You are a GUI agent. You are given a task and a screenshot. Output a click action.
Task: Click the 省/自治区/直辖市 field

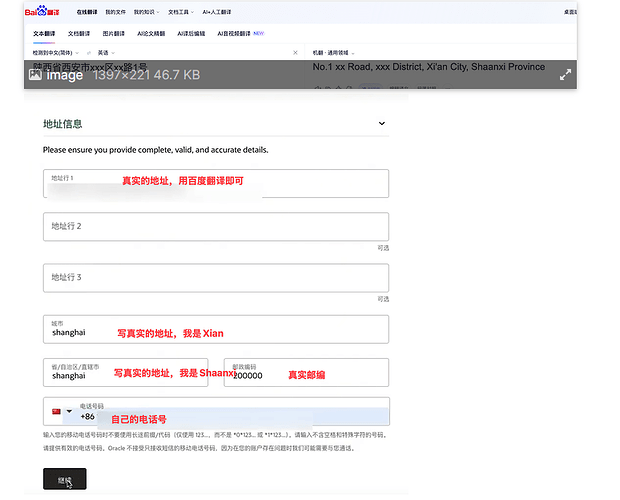pos(126,372)
